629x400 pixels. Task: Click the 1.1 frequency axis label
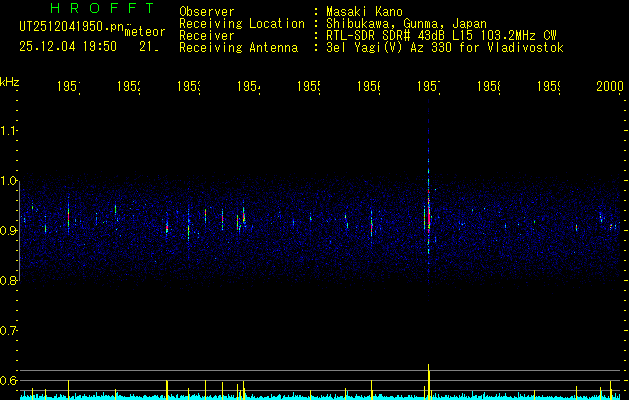pyautogui.click(x=8, y=130)
